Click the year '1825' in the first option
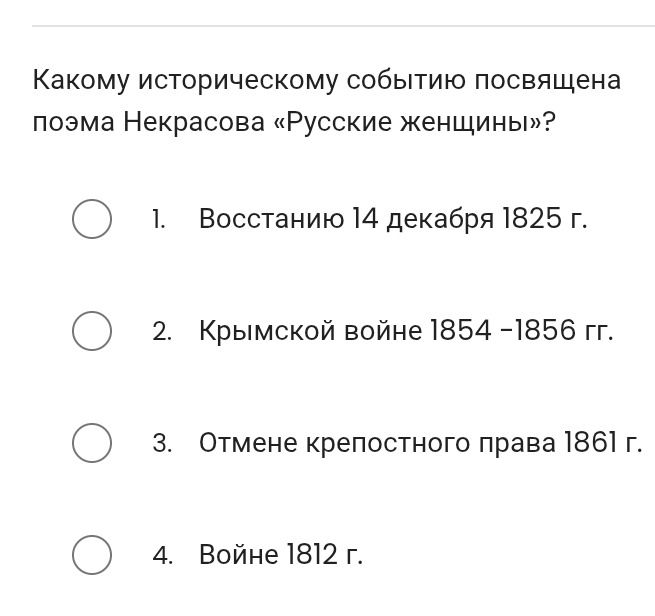This screenshot has height=616, width=655. click(x=532, y=219)
